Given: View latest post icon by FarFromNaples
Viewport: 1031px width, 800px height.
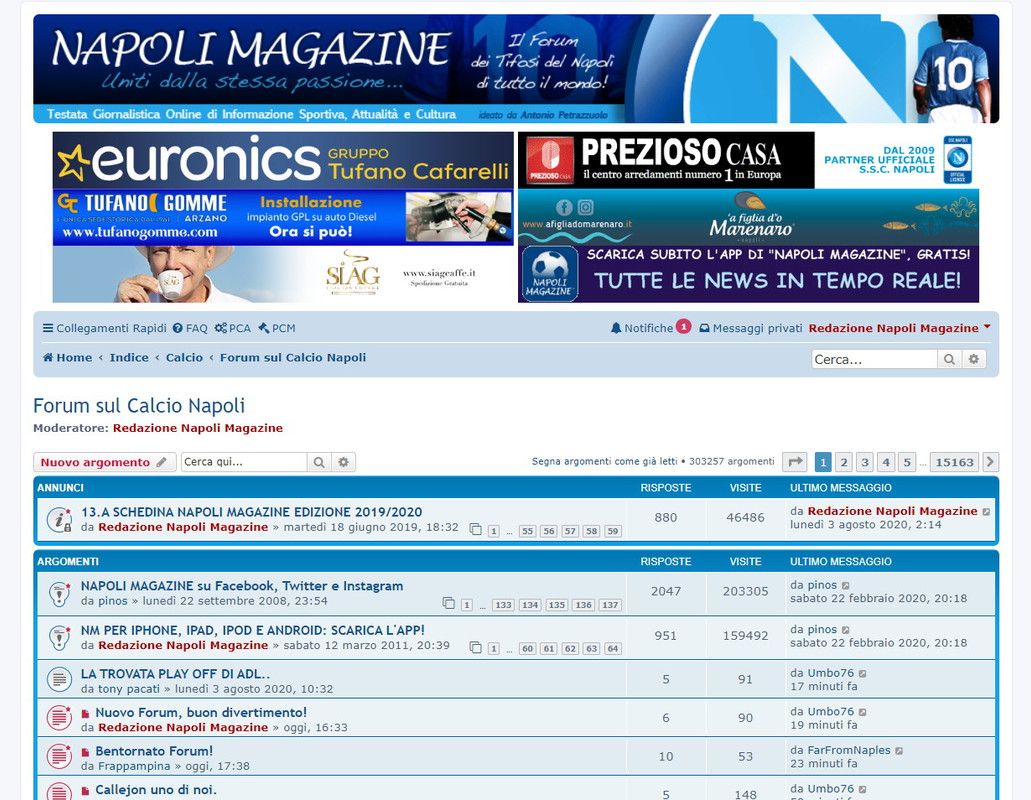Looking at the screenshot, I should click(899, 751).
